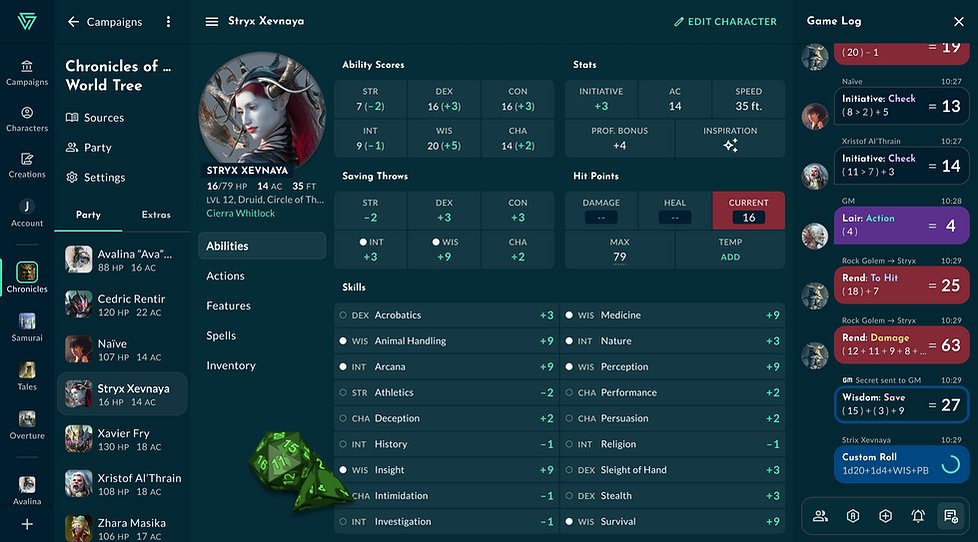Toggle Medicine skill proficiency
This screenshot has width=978, height=542.
(x=569, y=315)
